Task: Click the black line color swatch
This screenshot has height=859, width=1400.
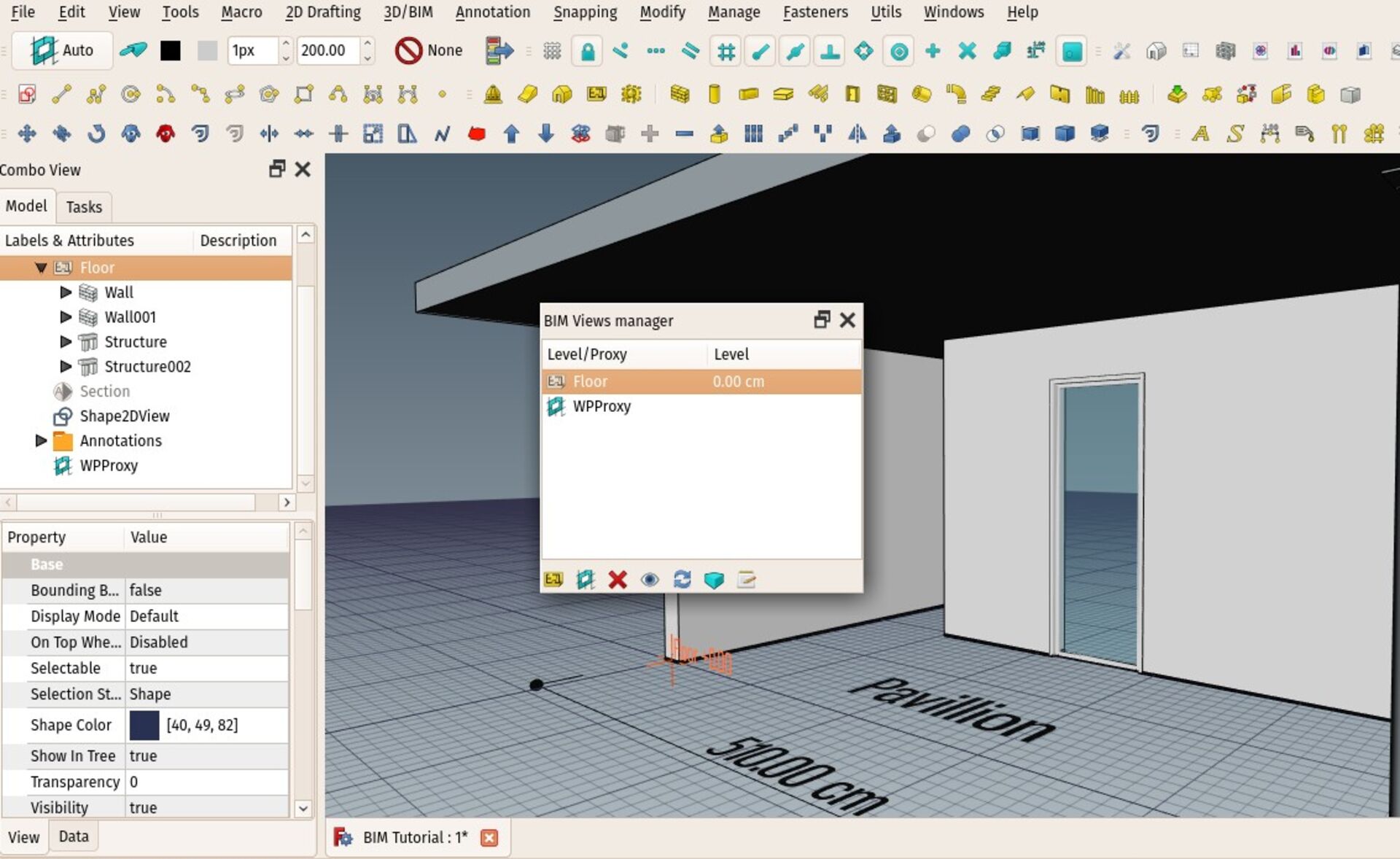Action: (x=171, y=50)
